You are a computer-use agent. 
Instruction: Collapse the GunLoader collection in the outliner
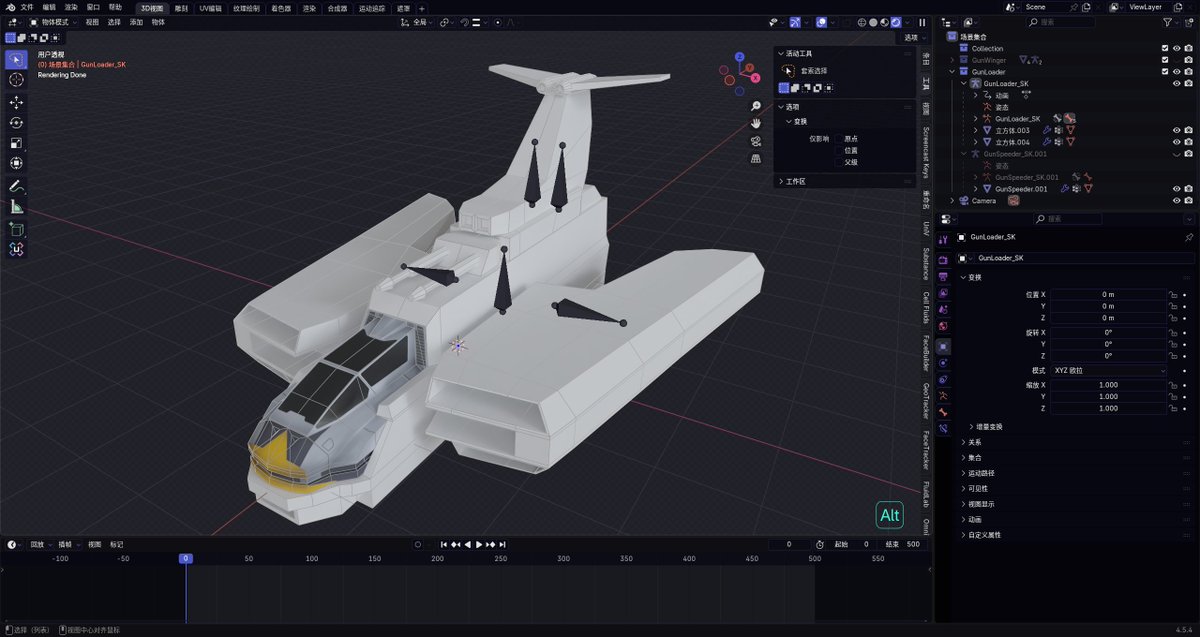[x=950, y=72]
